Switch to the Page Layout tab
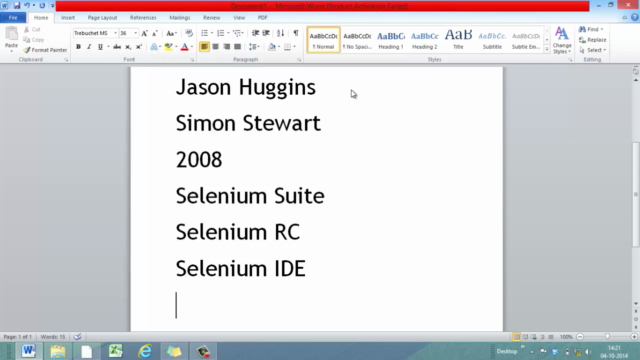The image size is (640, 360). 102,18
